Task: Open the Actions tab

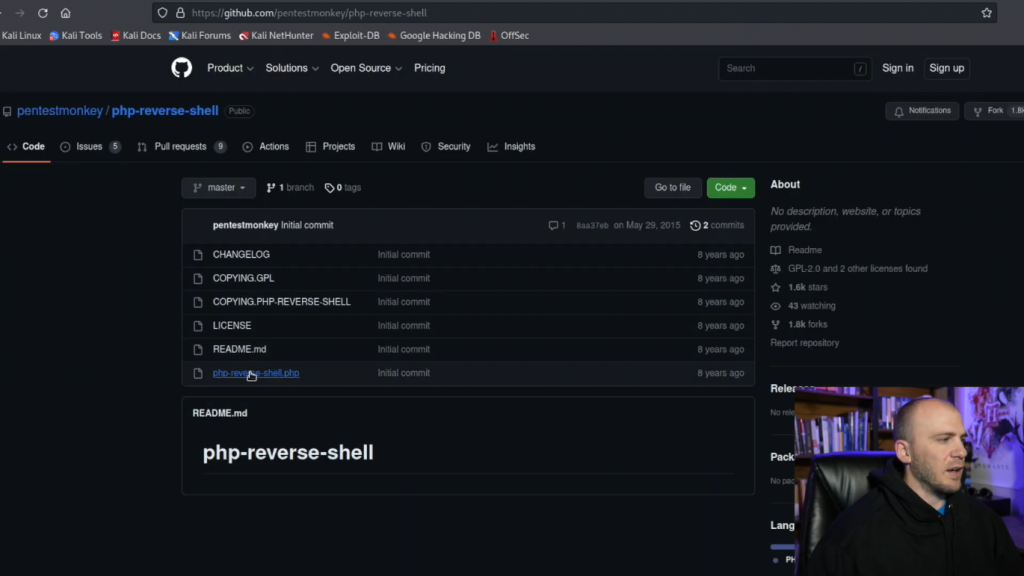Action: point(266,147)
